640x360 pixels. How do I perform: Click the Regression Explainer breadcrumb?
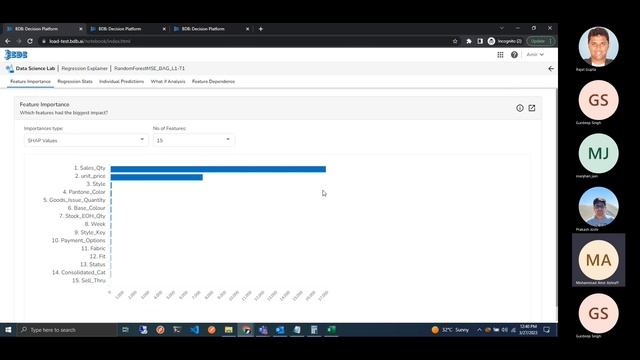click(x=84, y=69)
